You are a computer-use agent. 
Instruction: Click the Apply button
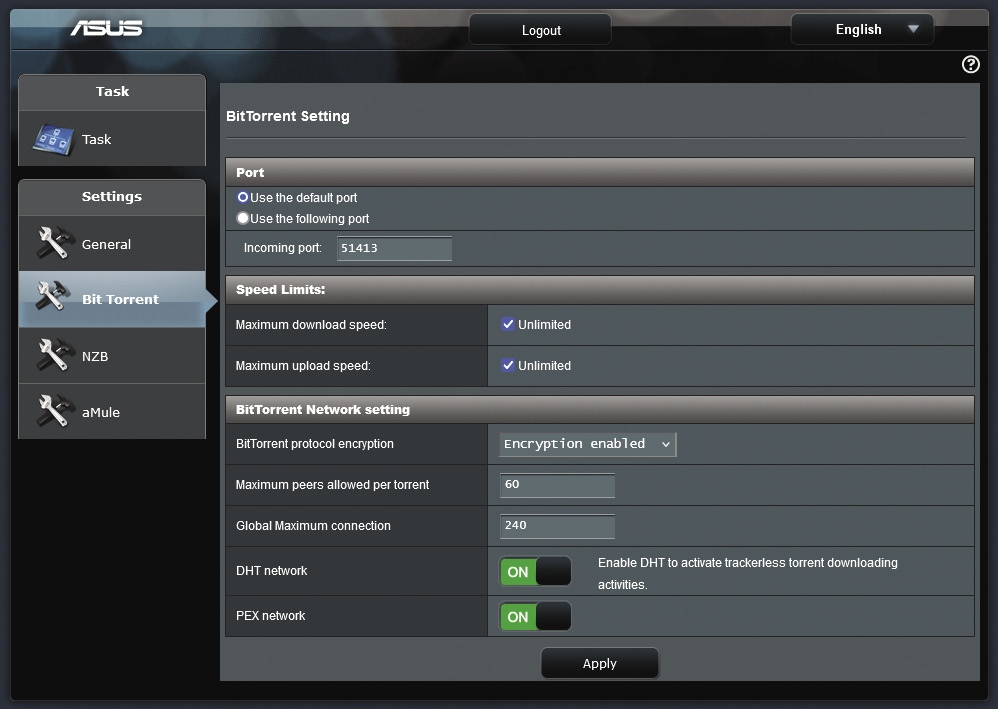click(600, 663)
